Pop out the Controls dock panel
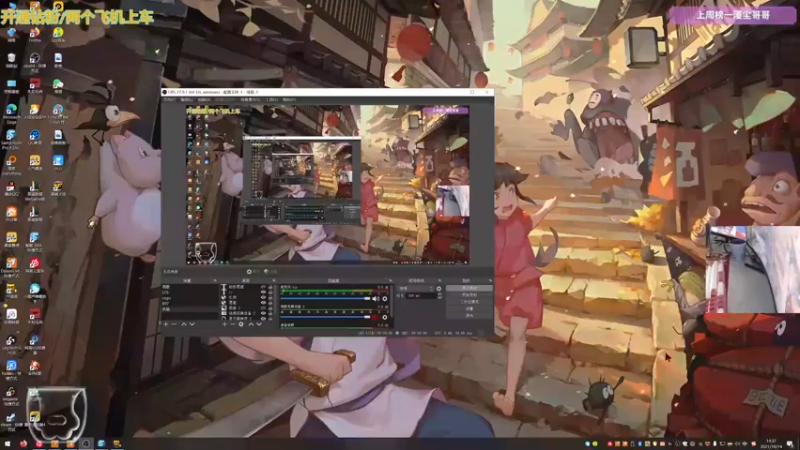This screenshot has width=800, height=450. click(x=491, y=281)
